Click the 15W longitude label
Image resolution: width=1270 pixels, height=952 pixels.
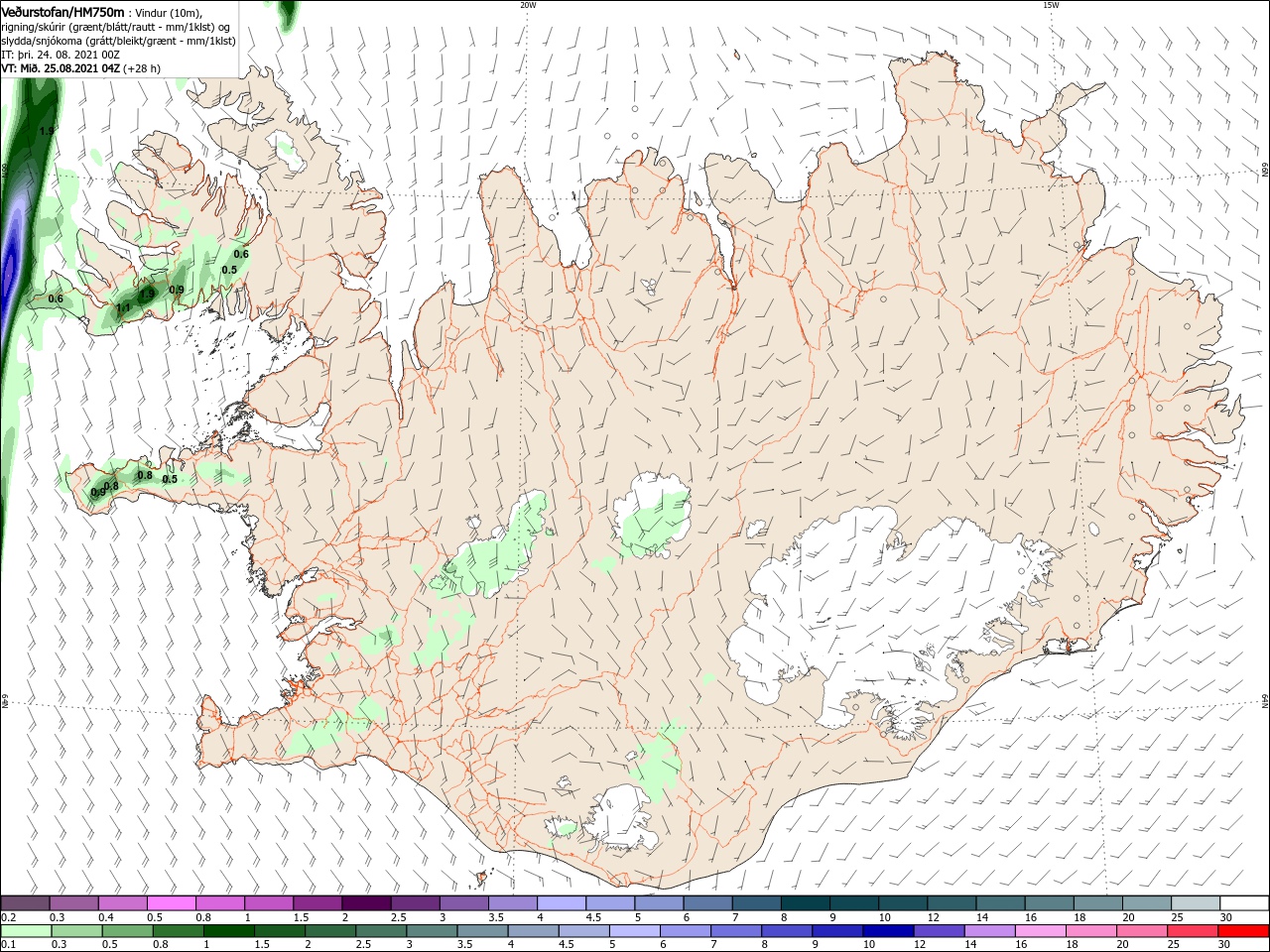(x=1051, y=5)
